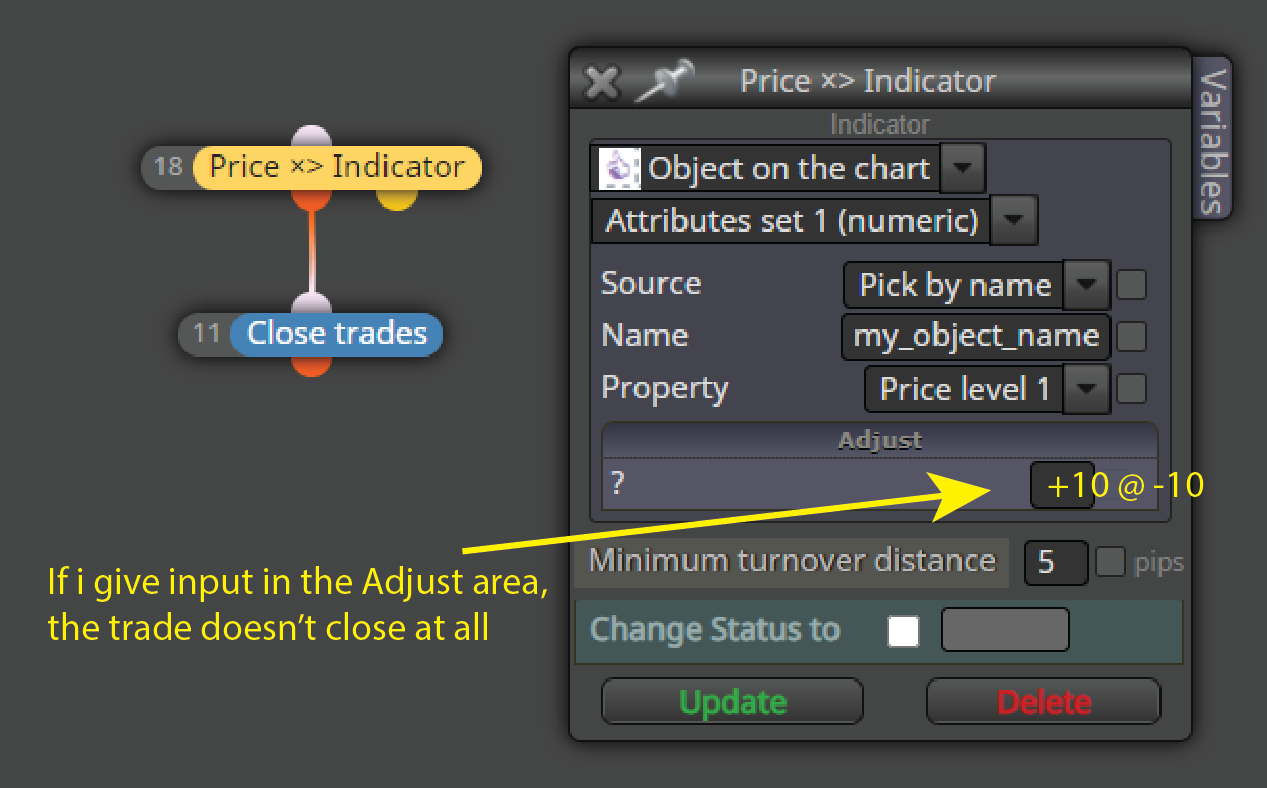1267x788 pixels.
Task: Click the Object on the chart icon
Action: click(x=619, y=168)
